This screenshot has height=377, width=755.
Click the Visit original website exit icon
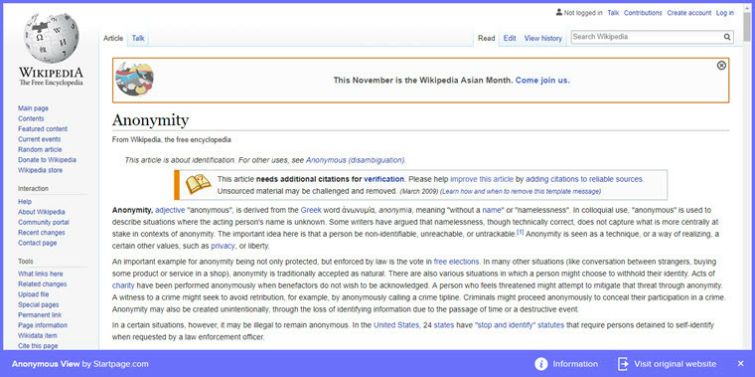point(623,364)
